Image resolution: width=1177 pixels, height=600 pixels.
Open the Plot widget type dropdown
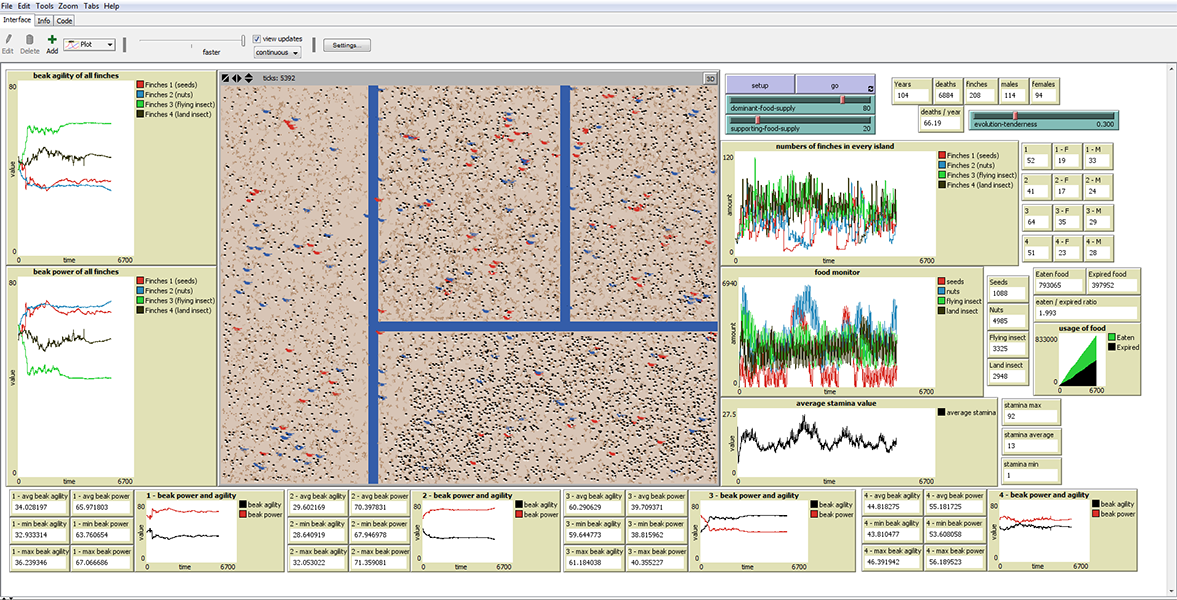(89, 45)
